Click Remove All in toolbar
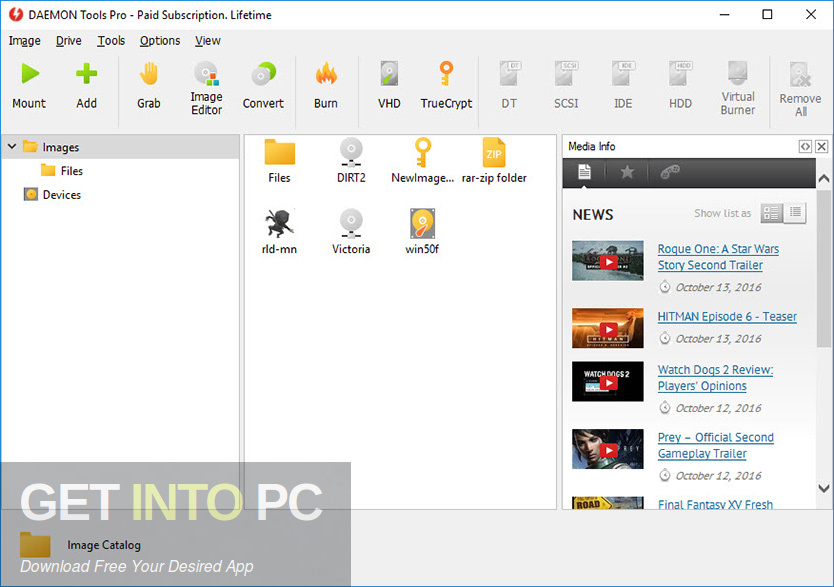Image resolution: width=834 pixels, height=587 pixels. tap(800, 89)
